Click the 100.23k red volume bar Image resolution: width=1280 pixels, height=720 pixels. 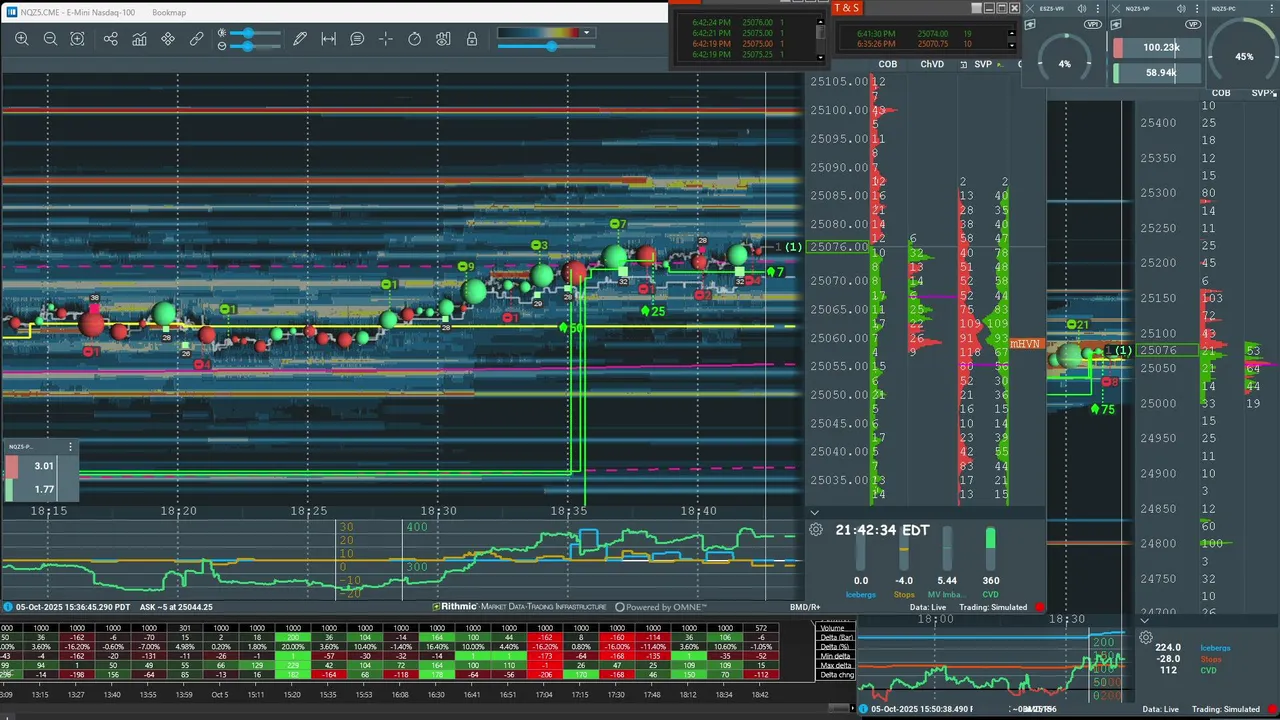1156,48
